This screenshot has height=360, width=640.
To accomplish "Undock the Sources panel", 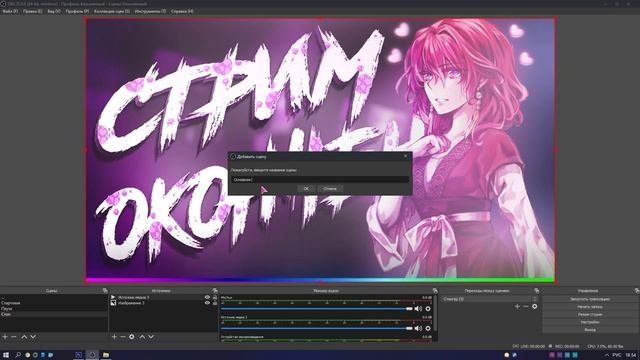I will (215, 291).
